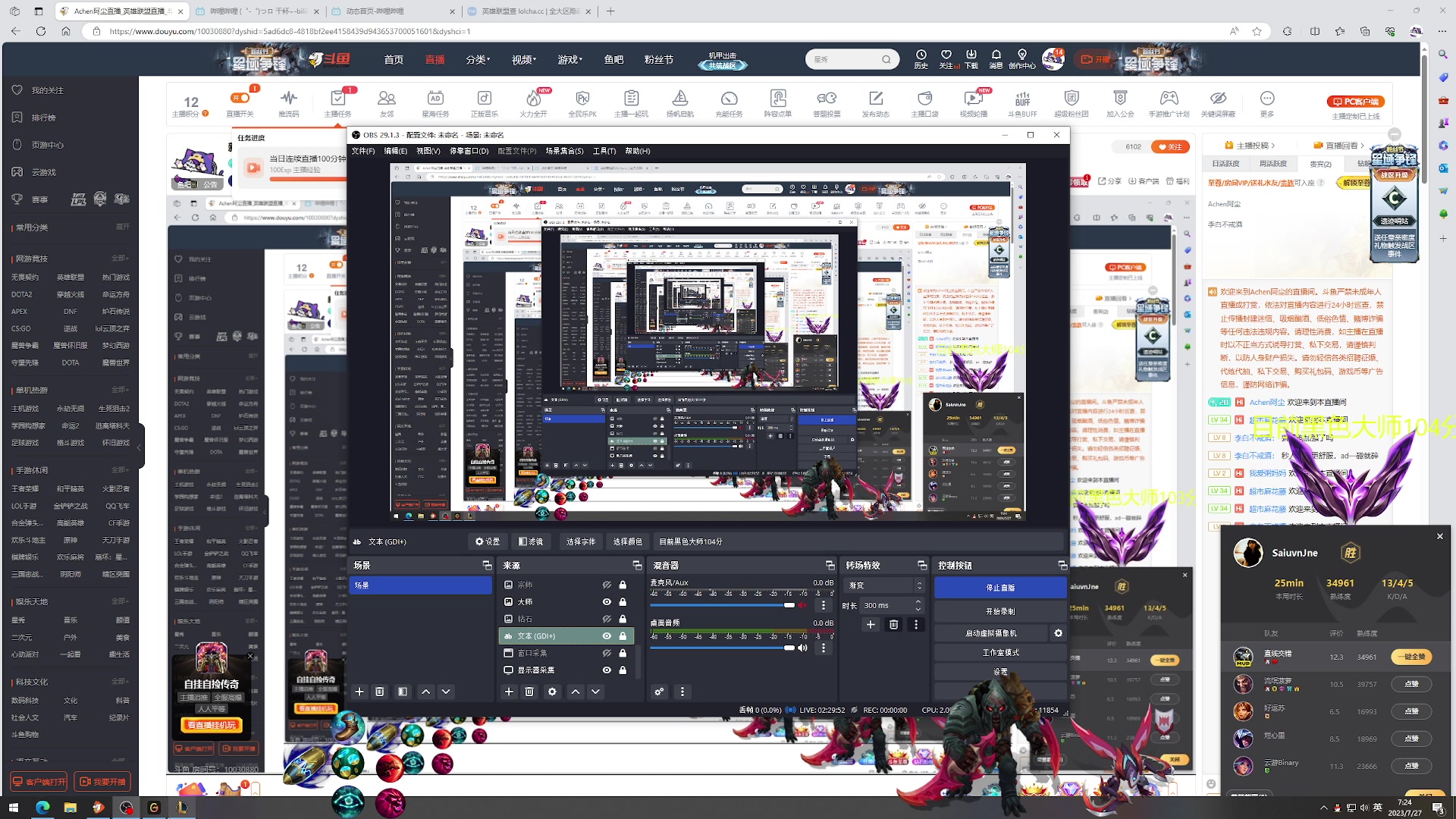Open source properties gear in OBS 来源 panel

[x=552, y=692]
